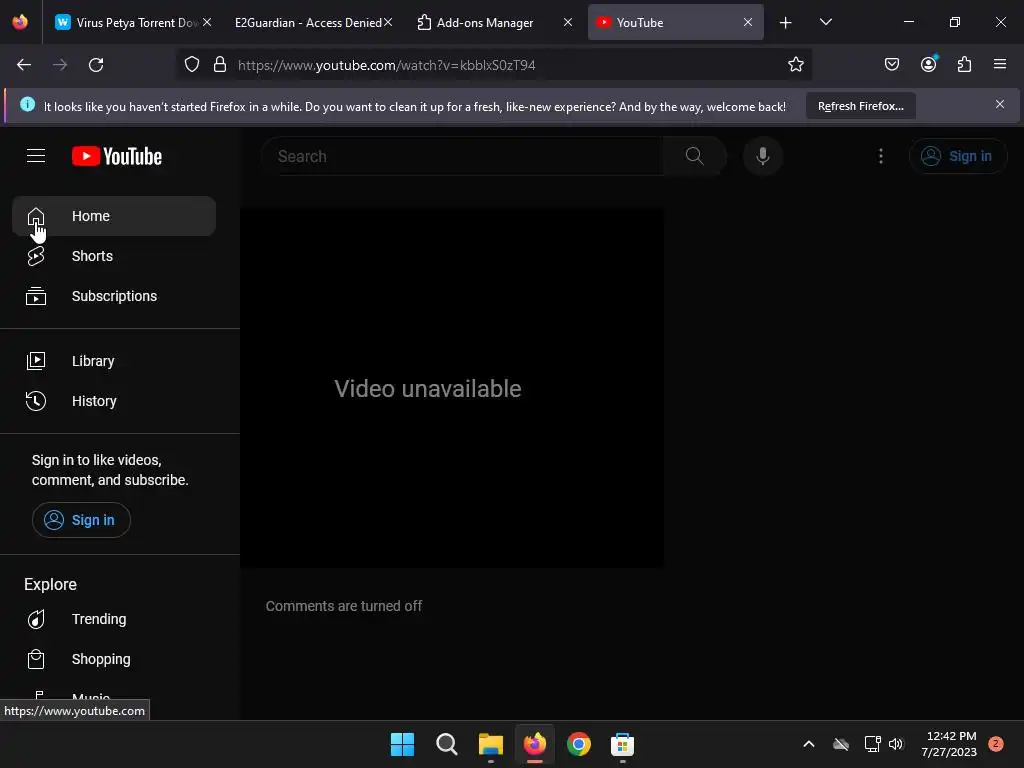Viewport: 1024px width, 768px height.
Task: Open Firefox account icon
Action: click(928, 65)
